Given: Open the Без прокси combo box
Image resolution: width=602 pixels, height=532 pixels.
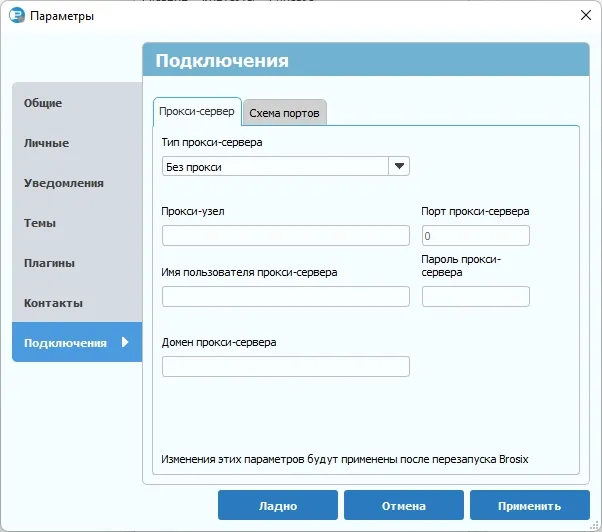Looking at the screenshot, I should (x=286, y=166).
